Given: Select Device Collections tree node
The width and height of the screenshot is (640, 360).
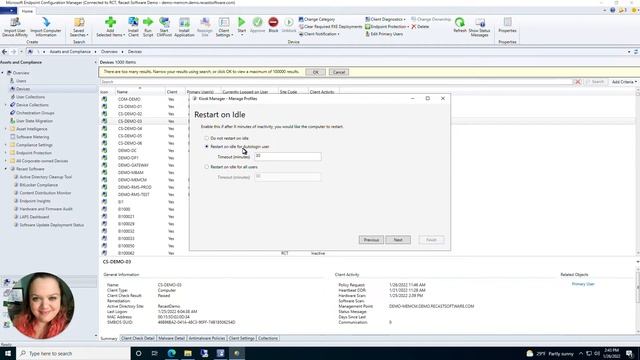Looking at the screenshot, I should [32, 105].
